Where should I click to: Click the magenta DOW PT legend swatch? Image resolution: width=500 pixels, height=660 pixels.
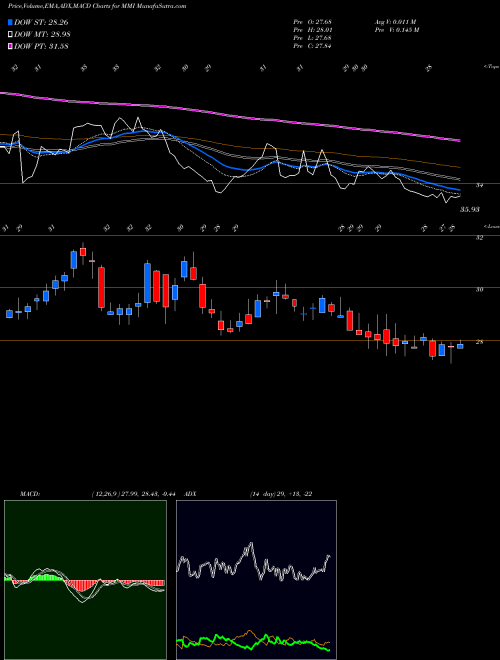(x=11, y=47)
